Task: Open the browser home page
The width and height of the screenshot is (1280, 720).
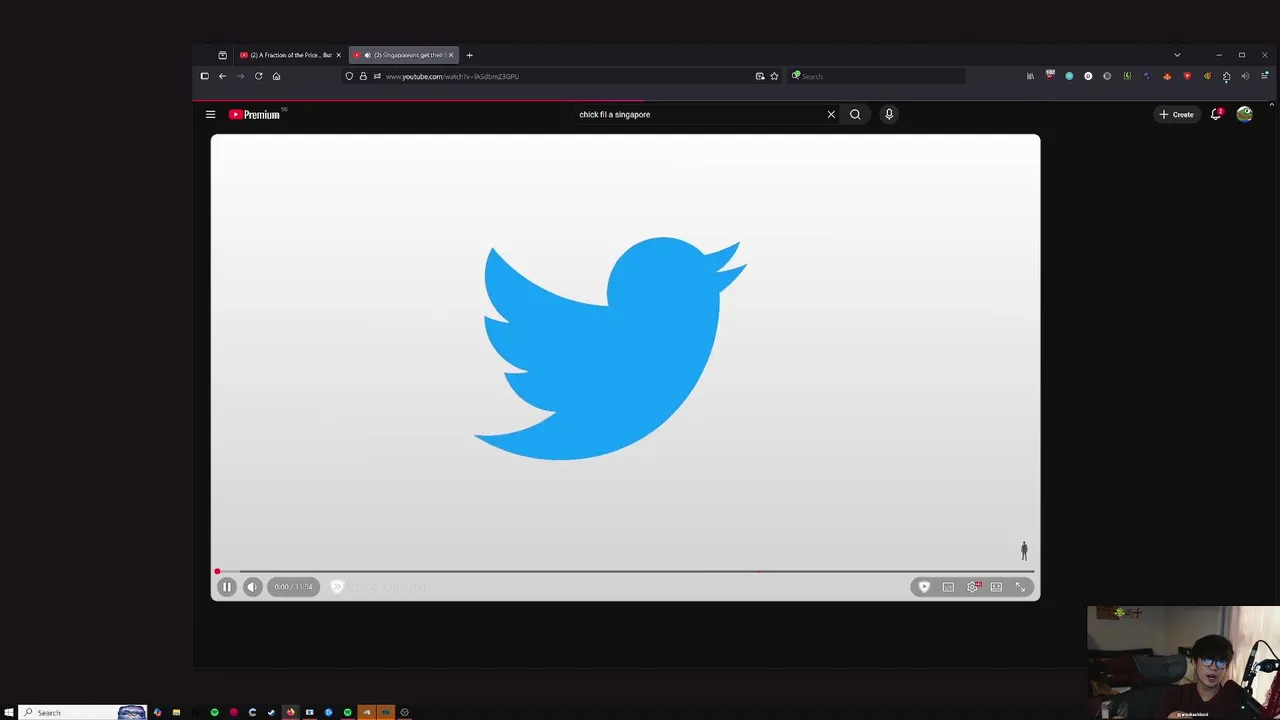Action: (276, 76)
